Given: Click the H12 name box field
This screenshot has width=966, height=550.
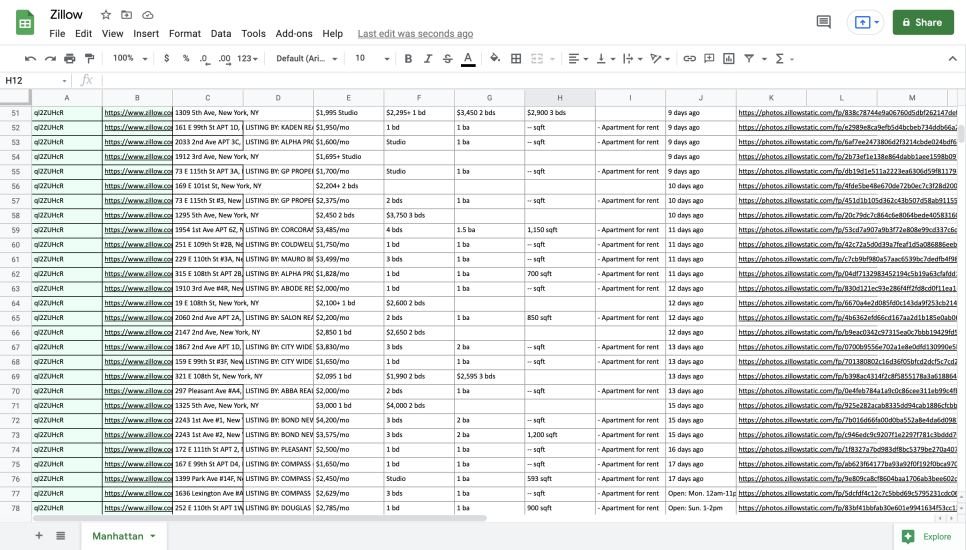Looking at the screenshot, I should (x=32, y=80).
